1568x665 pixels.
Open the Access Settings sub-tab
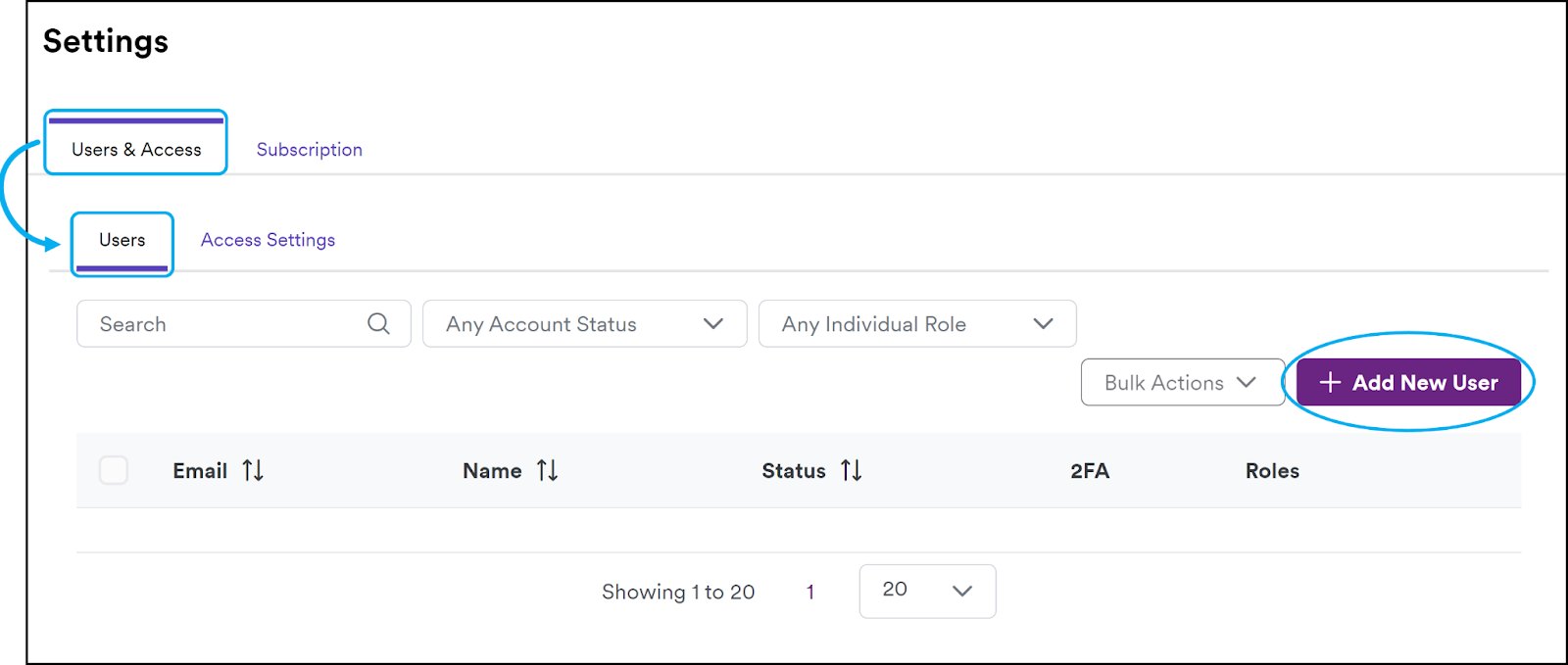click(x=268, y=240)
